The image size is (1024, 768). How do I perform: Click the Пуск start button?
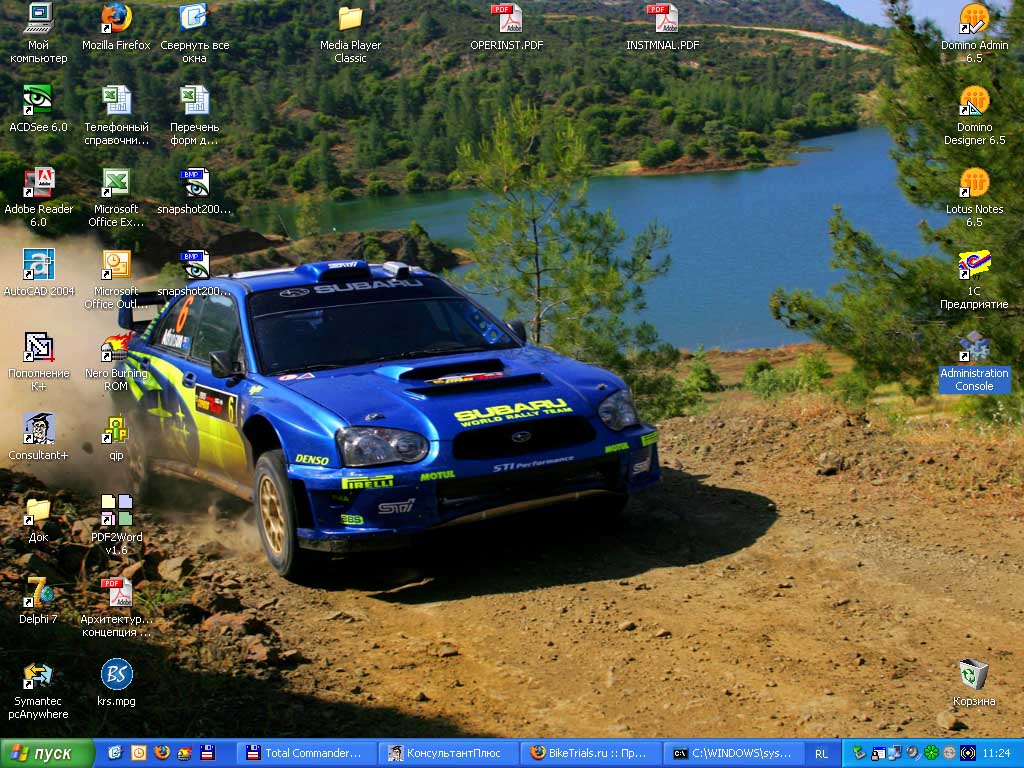47,753
